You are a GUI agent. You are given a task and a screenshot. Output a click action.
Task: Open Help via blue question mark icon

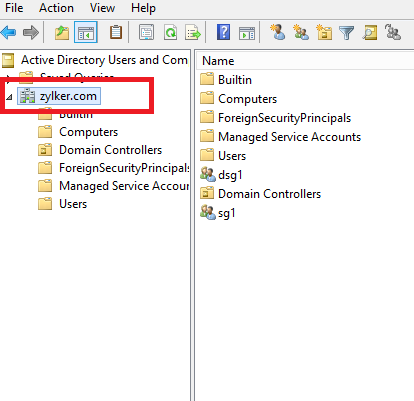point(223,32)
